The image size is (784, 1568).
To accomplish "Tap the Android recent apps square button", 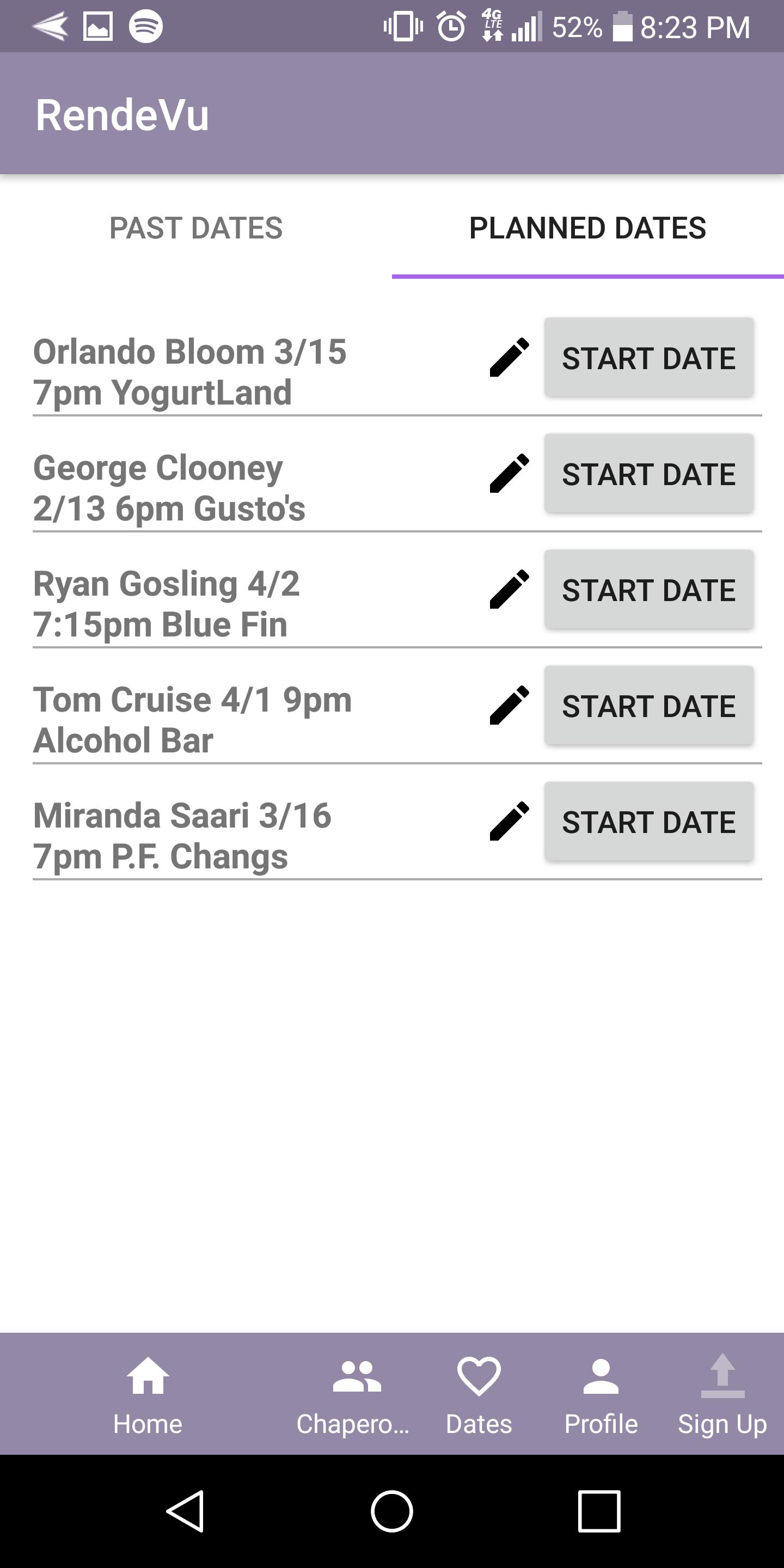I will click(599, 1511).
